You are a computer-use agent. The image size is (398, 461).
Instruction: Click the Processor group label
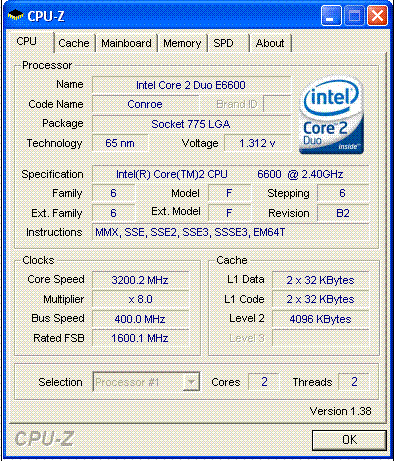click(x=47, y=65)
